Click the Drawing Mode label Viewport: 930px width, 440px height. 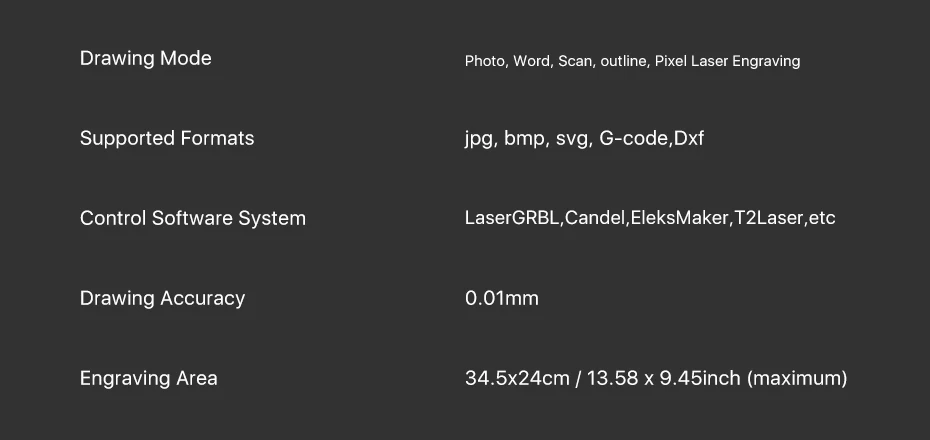[145, 58]
